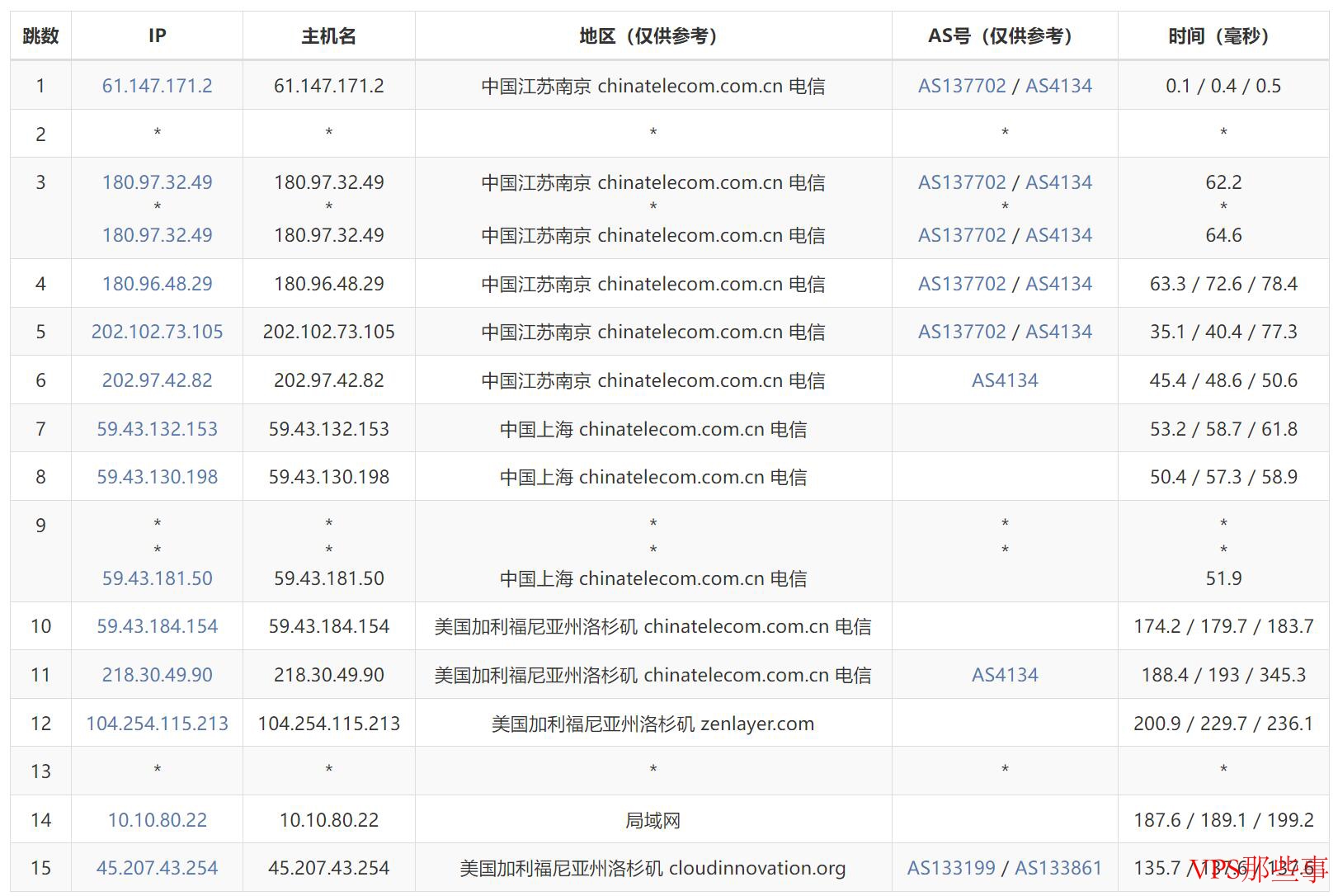Open IP link 45.207.43.254
The width and height of the screenshot is (1338, 896).
[x=157, y=868]
